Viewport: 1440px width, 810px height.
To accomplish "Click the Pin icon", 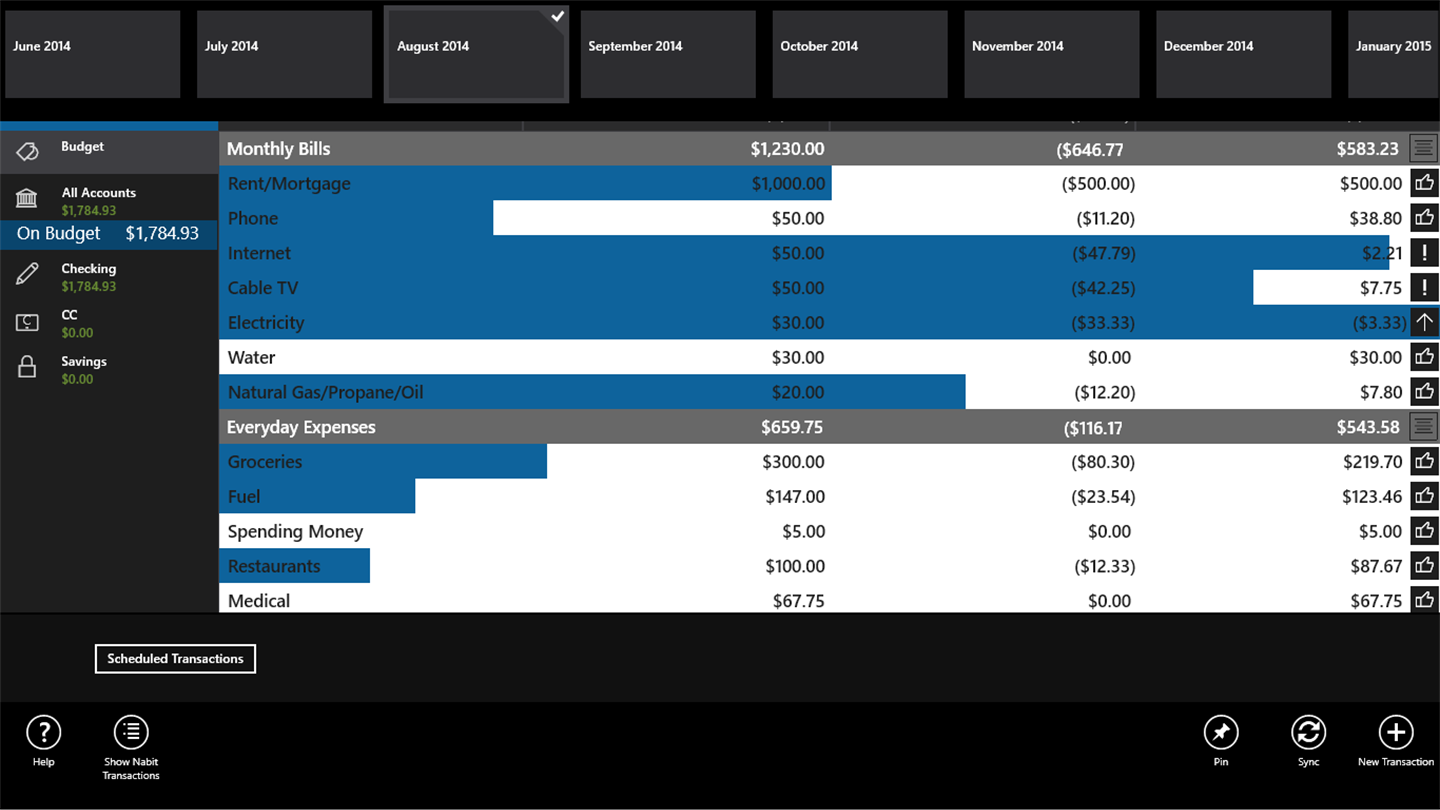I will (1220, 733).
